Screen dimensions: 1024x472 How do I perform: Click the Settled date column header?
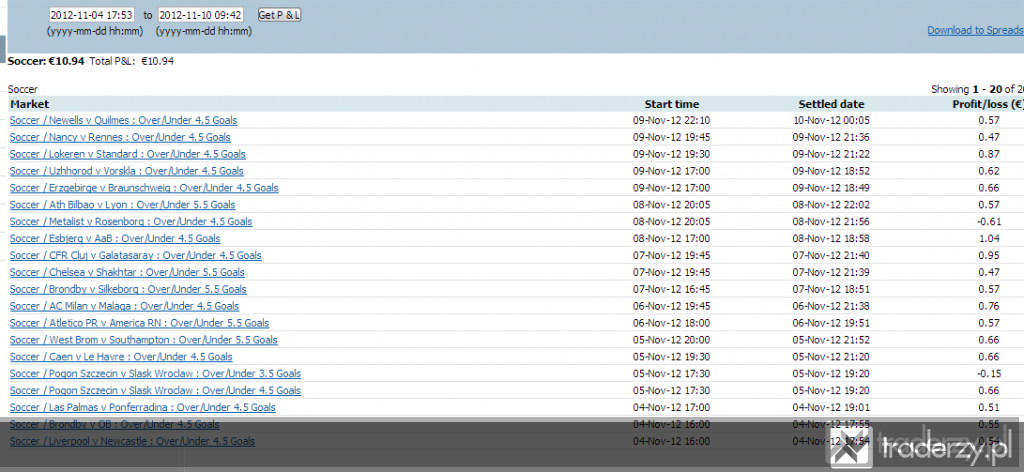831,104
